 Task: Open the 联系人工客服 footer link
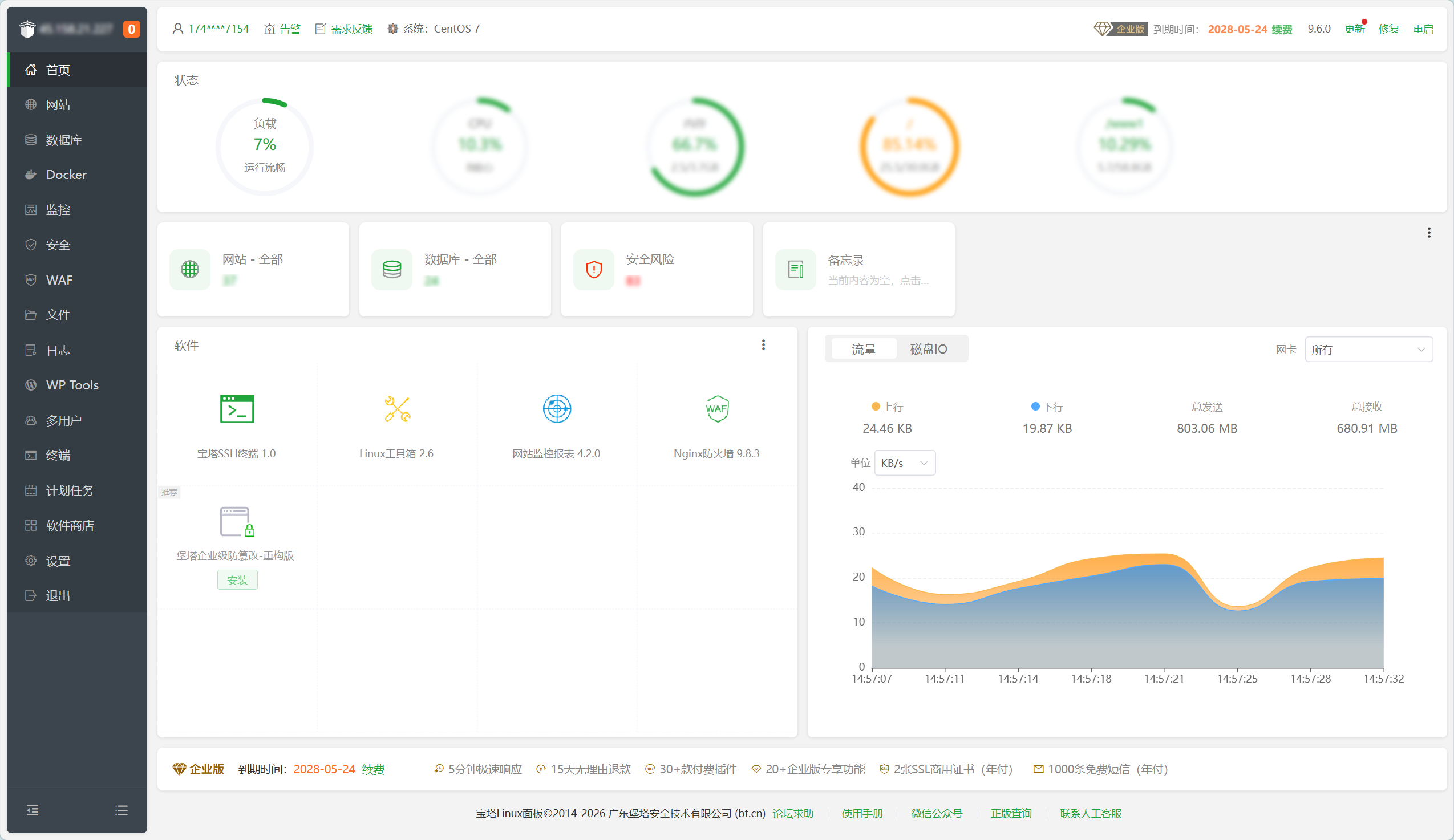pyautogui.click(x=1091, y=813)
